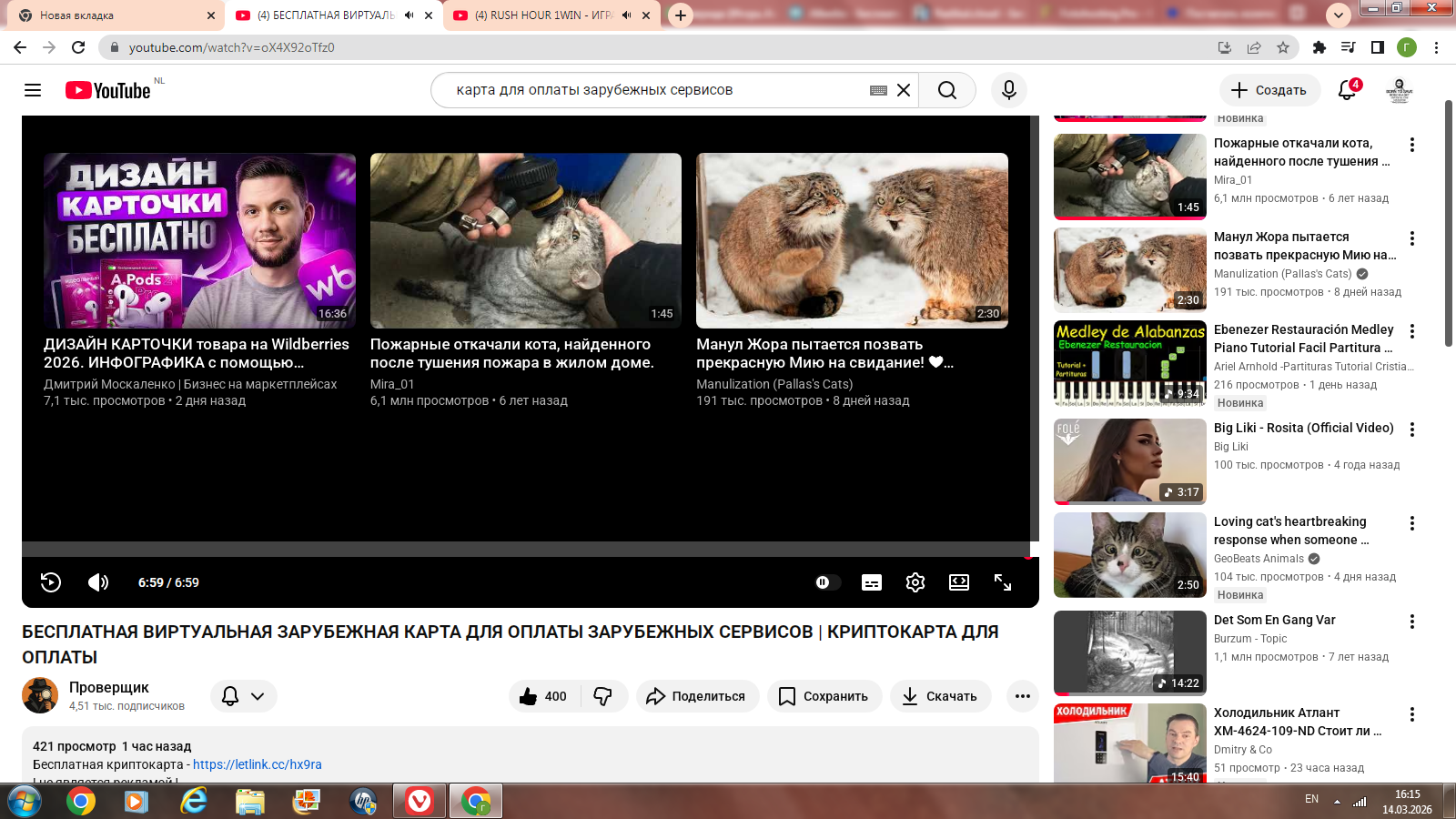Open options for Ebenezer Restauración Medley video

[x=1412, y=331]
